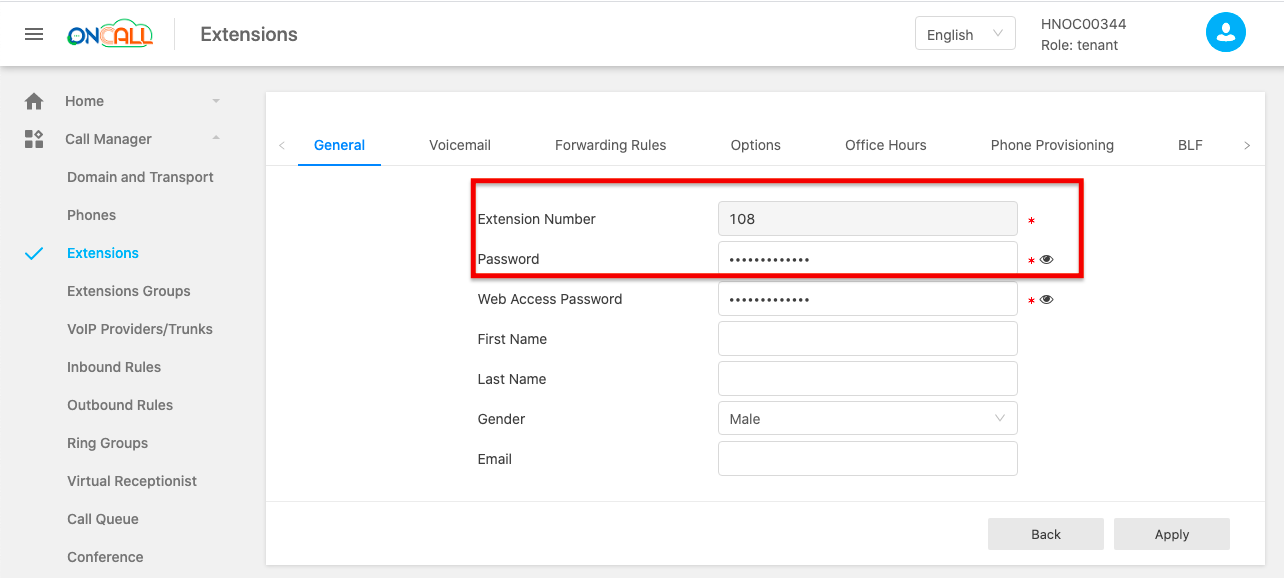This screenshot has width=1284, height=578.
Task: Select Extensions in the sidebar
Action: [103, 253]
